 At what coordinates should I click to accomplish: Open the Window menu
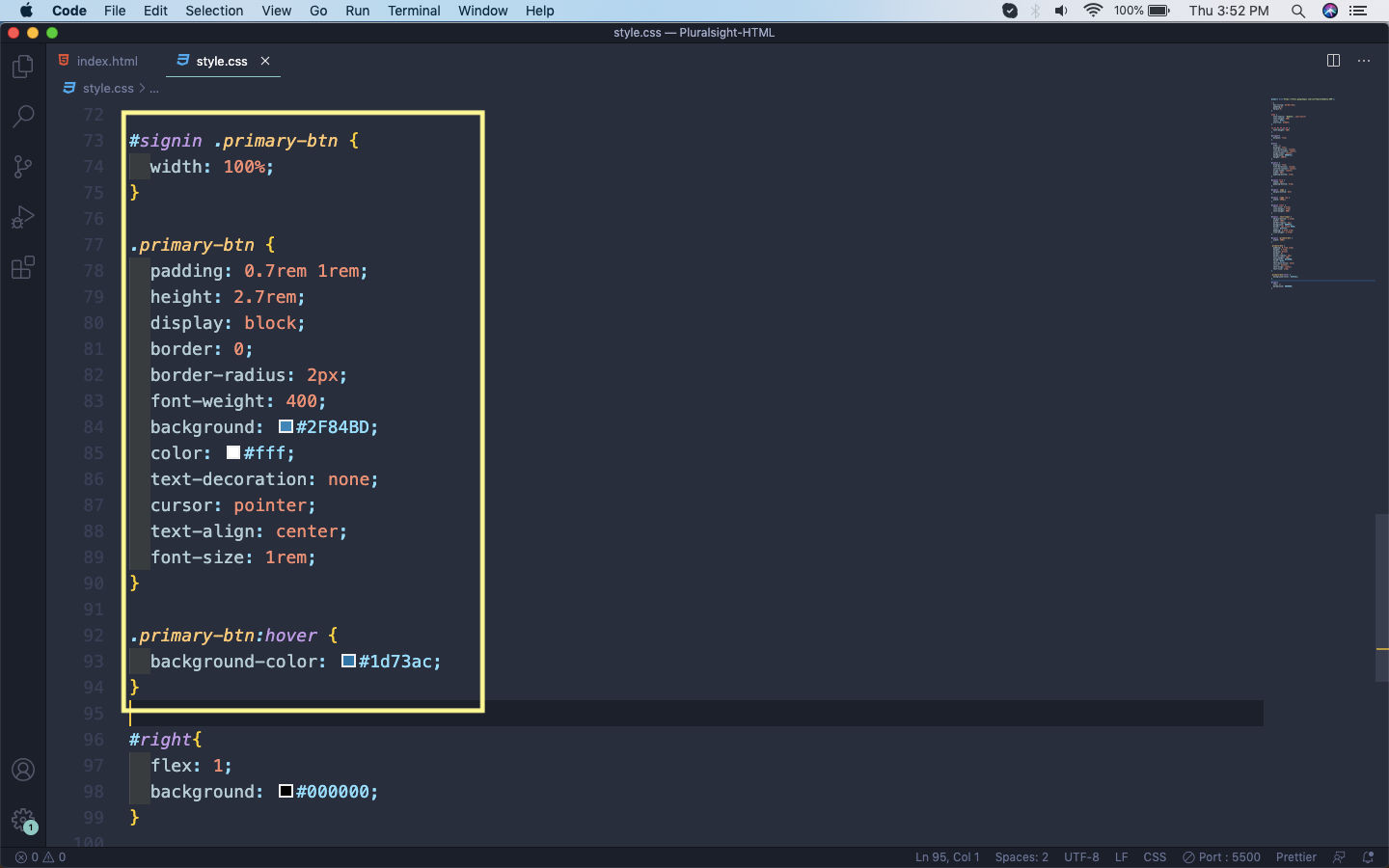(x=482, y=11)
